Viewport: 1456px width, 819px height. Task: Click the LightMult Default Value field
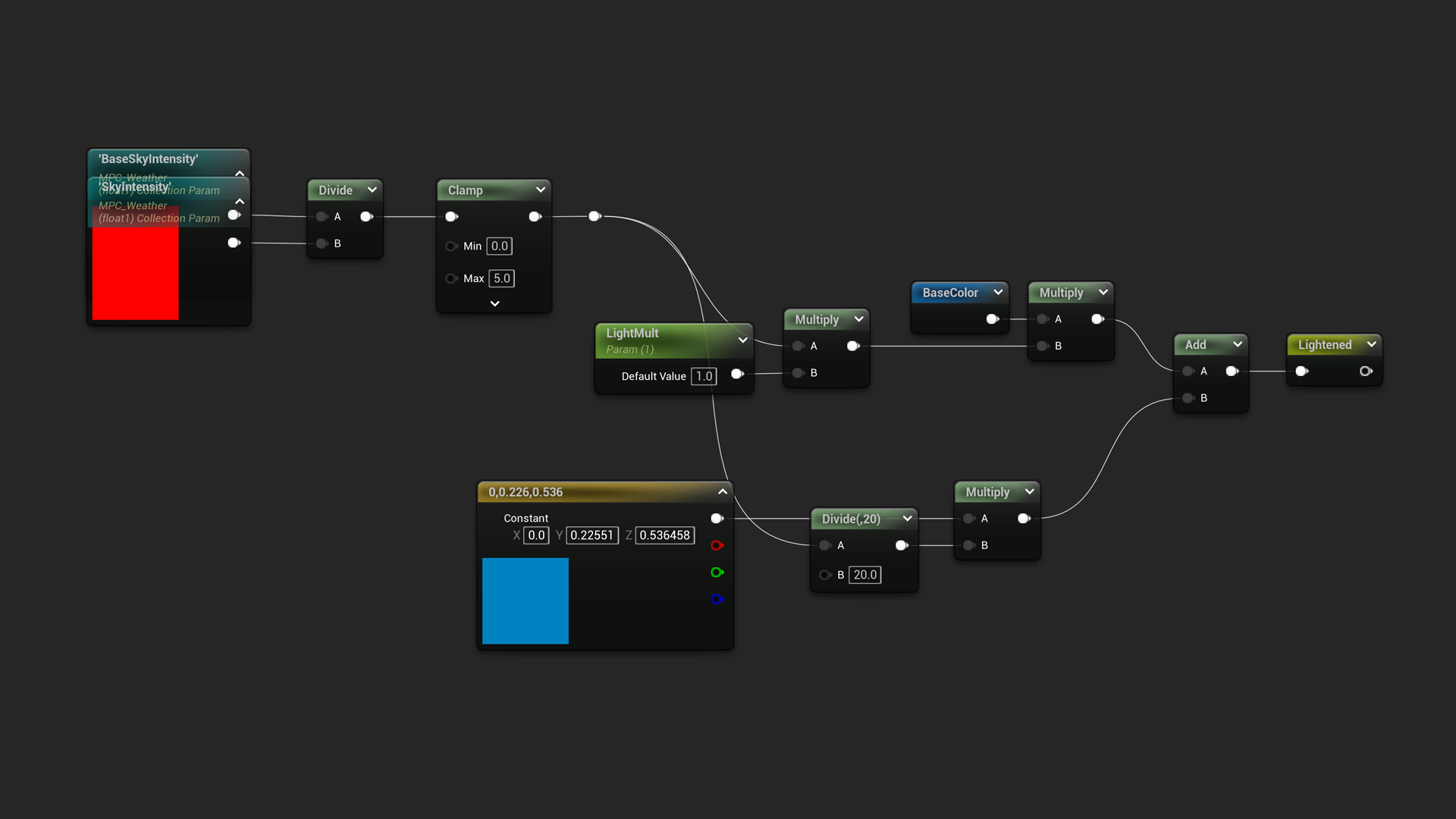click(x=704, y=376)
